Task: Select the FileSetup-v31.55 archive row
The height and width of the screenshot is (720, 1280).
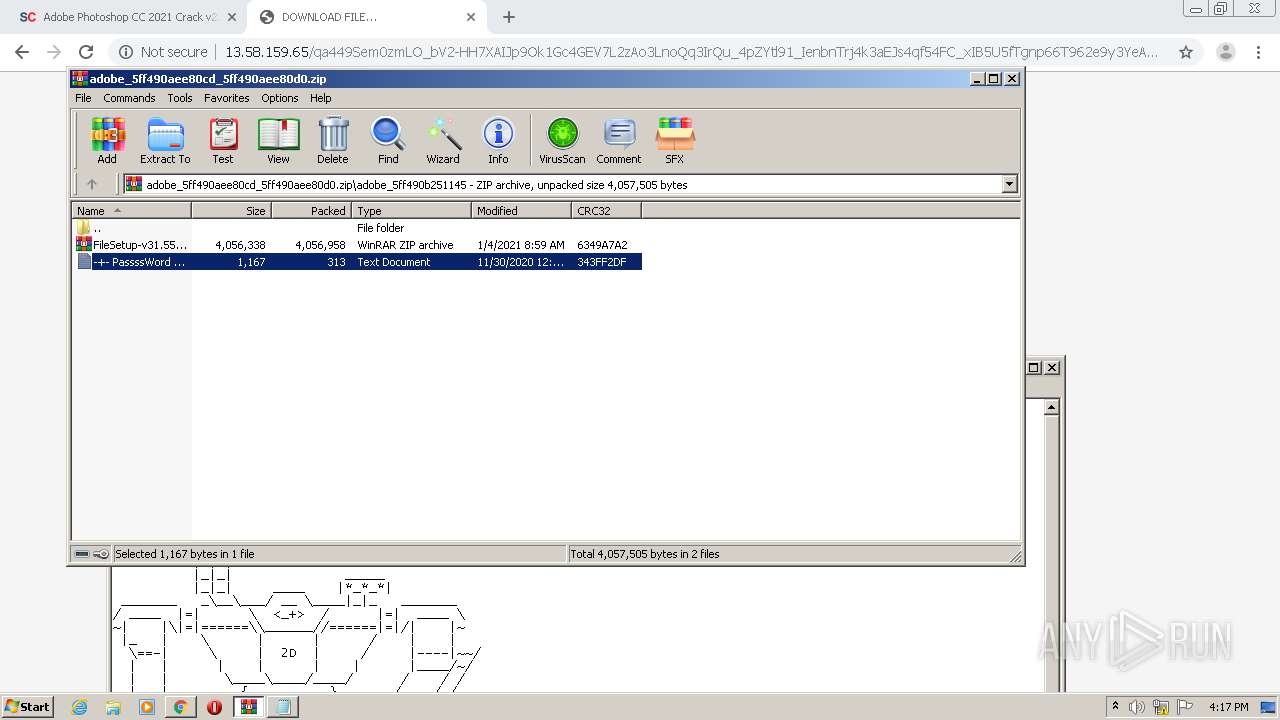Action: [357, 245]
